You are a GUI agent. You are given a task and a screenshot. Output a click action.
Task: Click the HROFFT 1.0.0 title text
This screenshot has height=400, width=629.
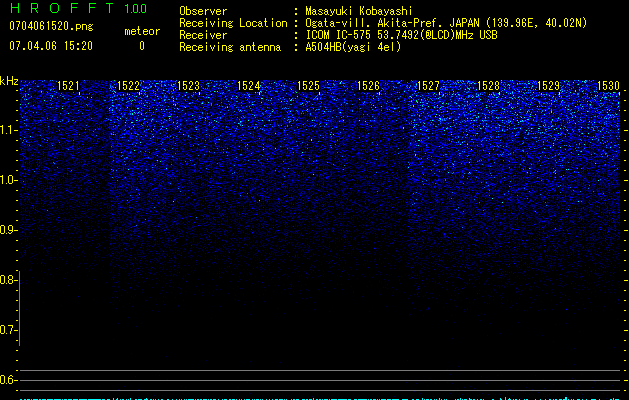pyautogui.click(x=78, y=8)
